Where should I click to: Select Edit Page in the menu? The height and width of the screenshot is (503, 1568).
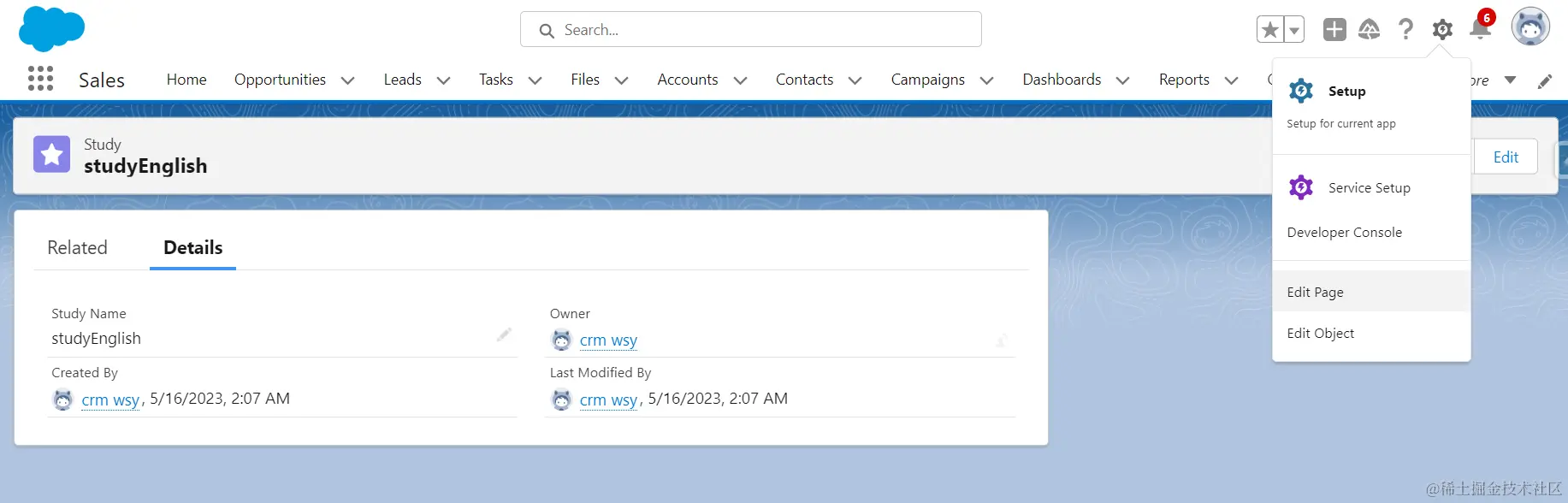(x=1371, y=292)
